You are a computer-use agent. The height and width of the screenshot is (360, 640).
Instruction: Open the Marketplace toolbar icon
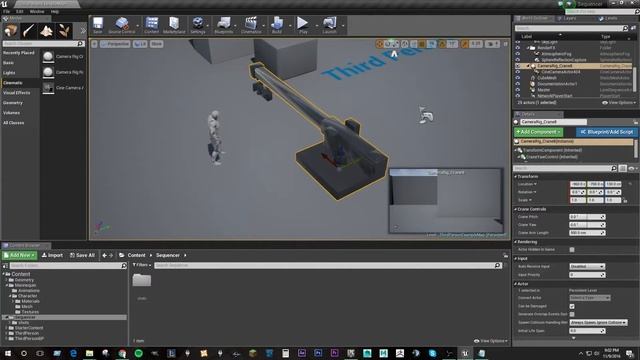[x=174, y=25]
